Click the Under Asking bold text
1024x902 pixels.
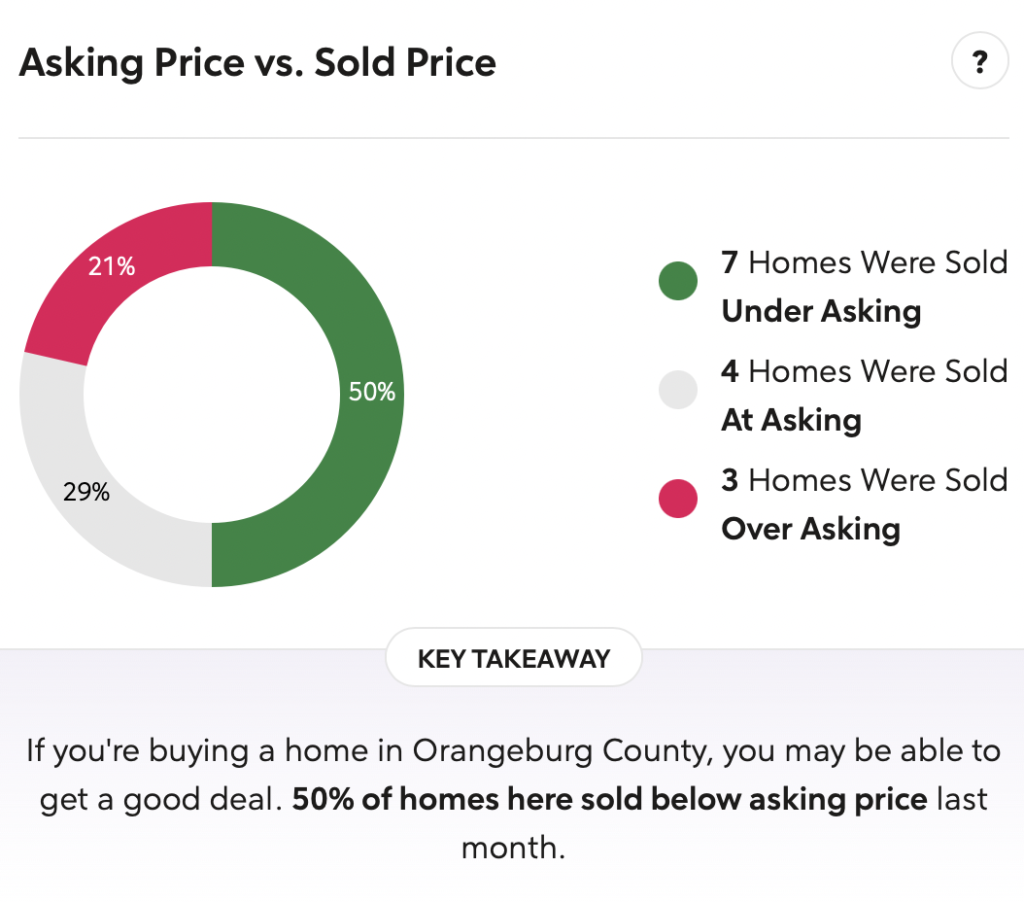[x=822, y=311]
